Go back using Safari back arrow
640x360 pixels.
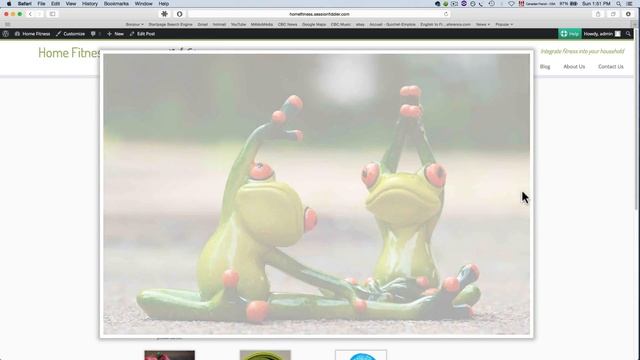coord(30,14)
